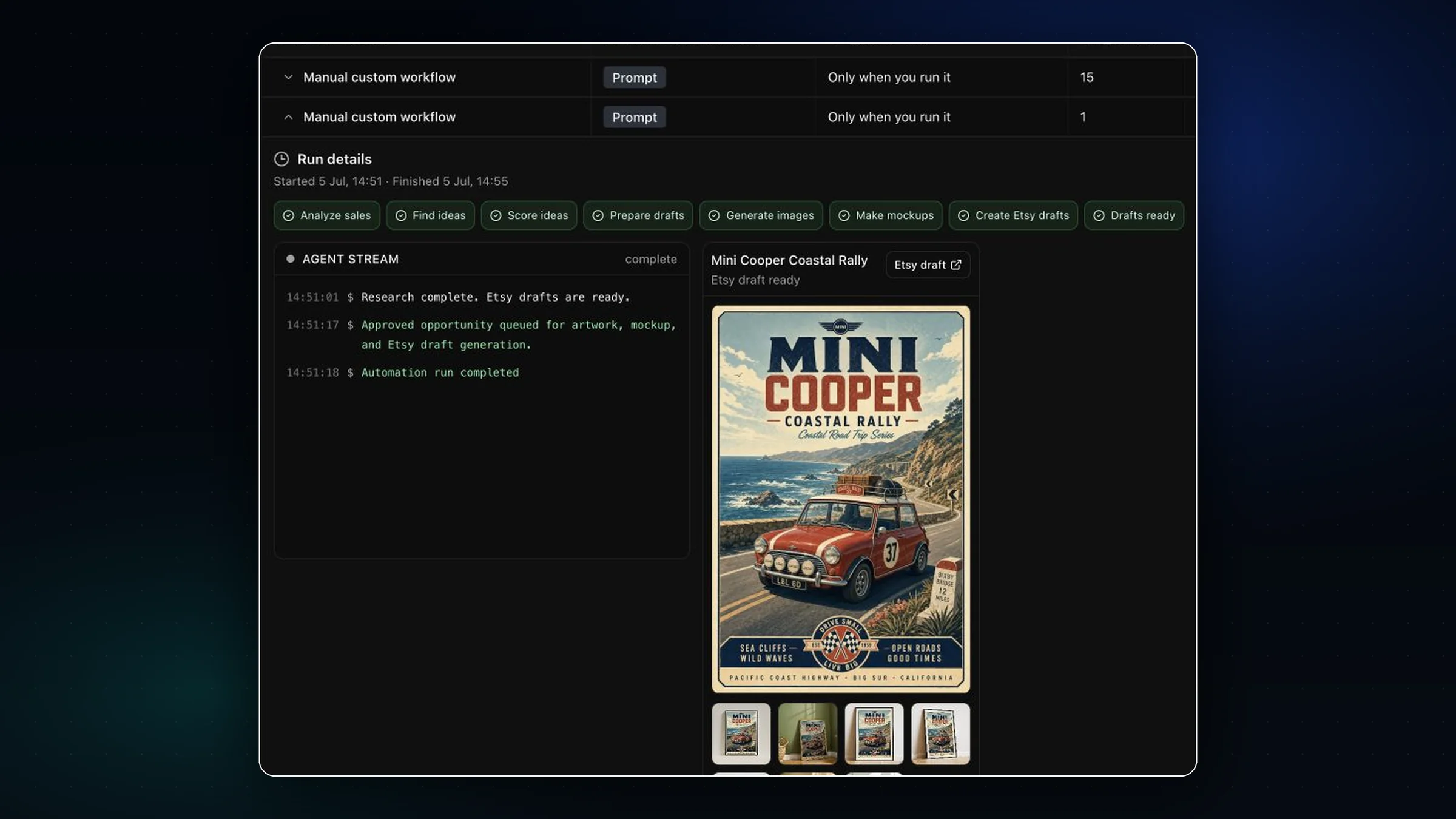This screenshot has height=819, width=1456.
Task: Click the 'Only when you run it' text in 15-run row
Action: (x=889, y=77)
